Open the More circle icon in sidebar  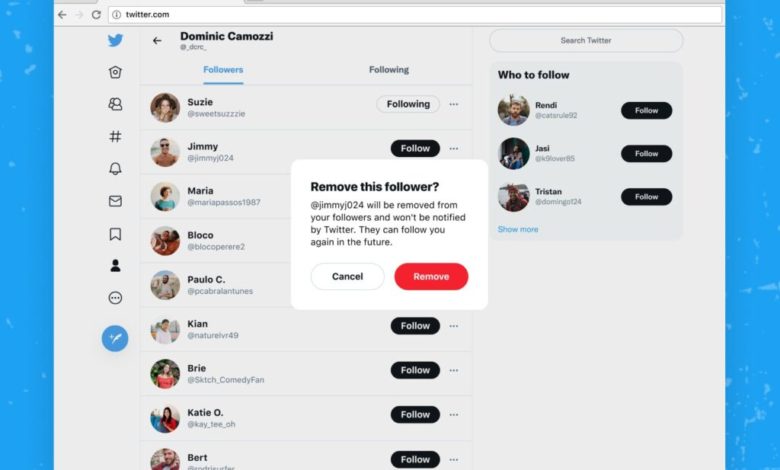point(115,298)
